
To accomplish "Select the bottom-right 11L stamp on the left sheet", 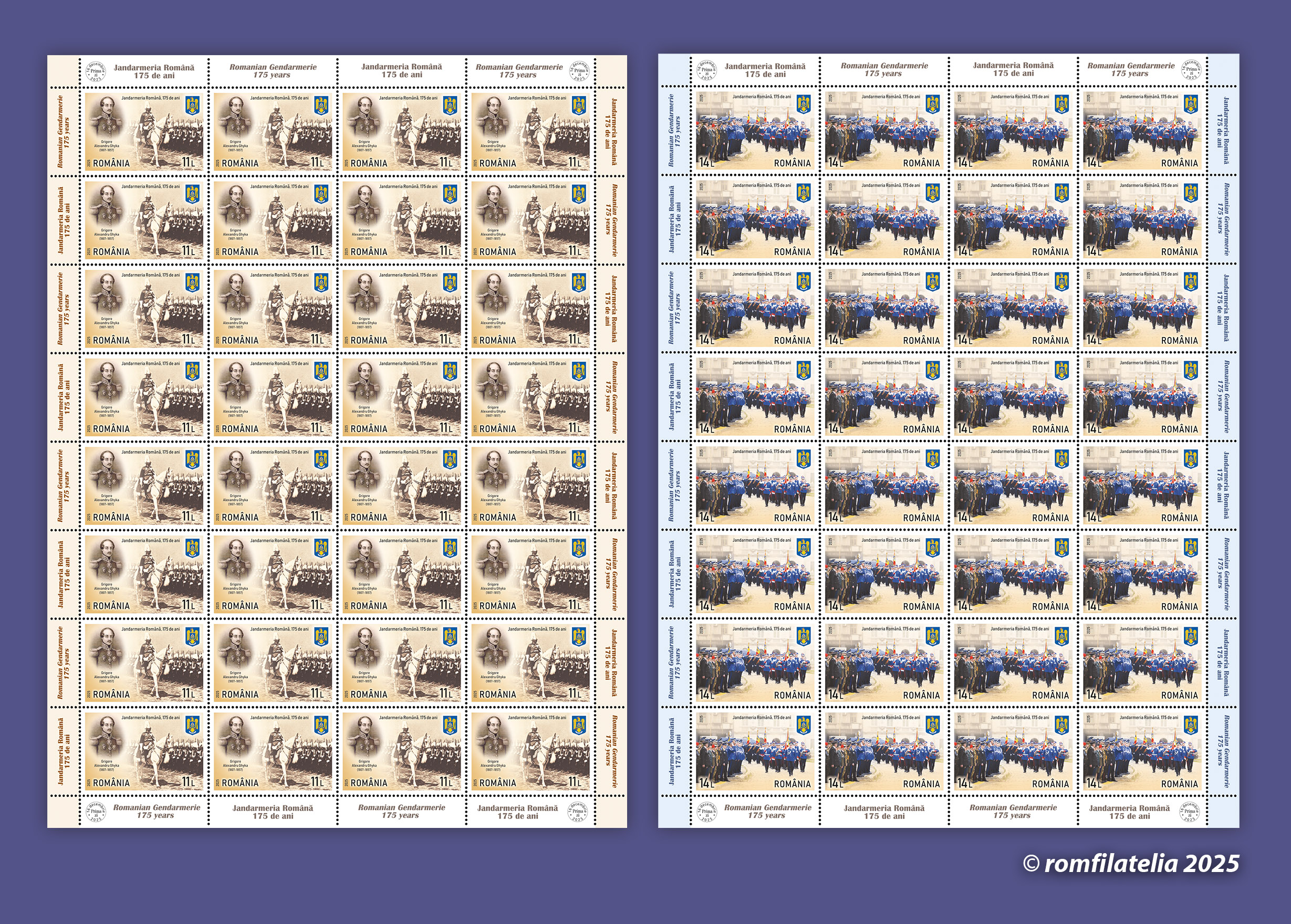I will 530,751.
